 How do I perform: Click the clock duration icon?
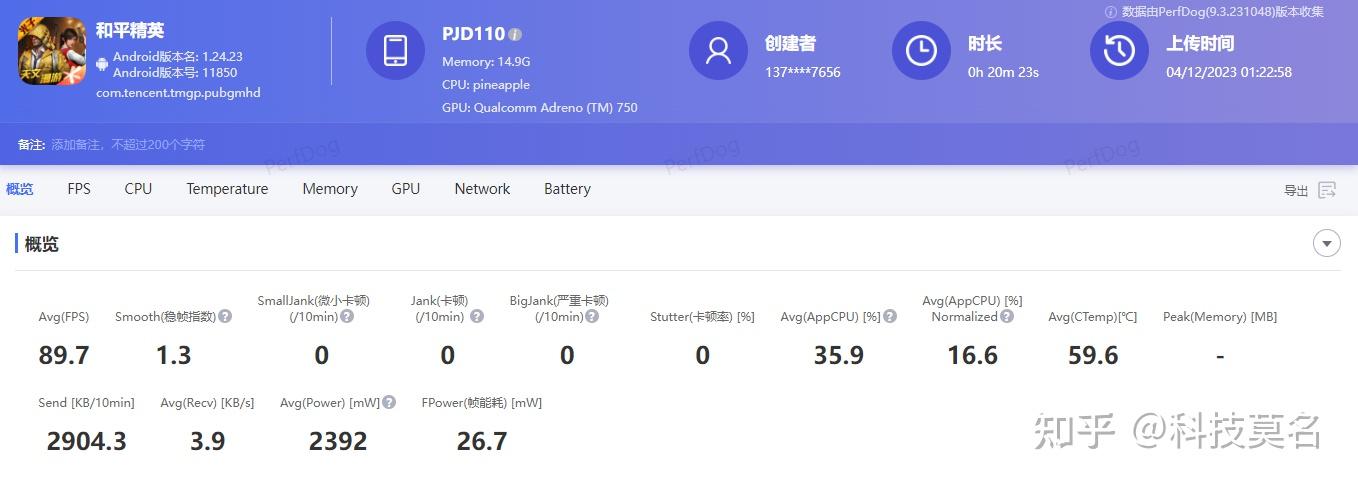tap(921, 51)
